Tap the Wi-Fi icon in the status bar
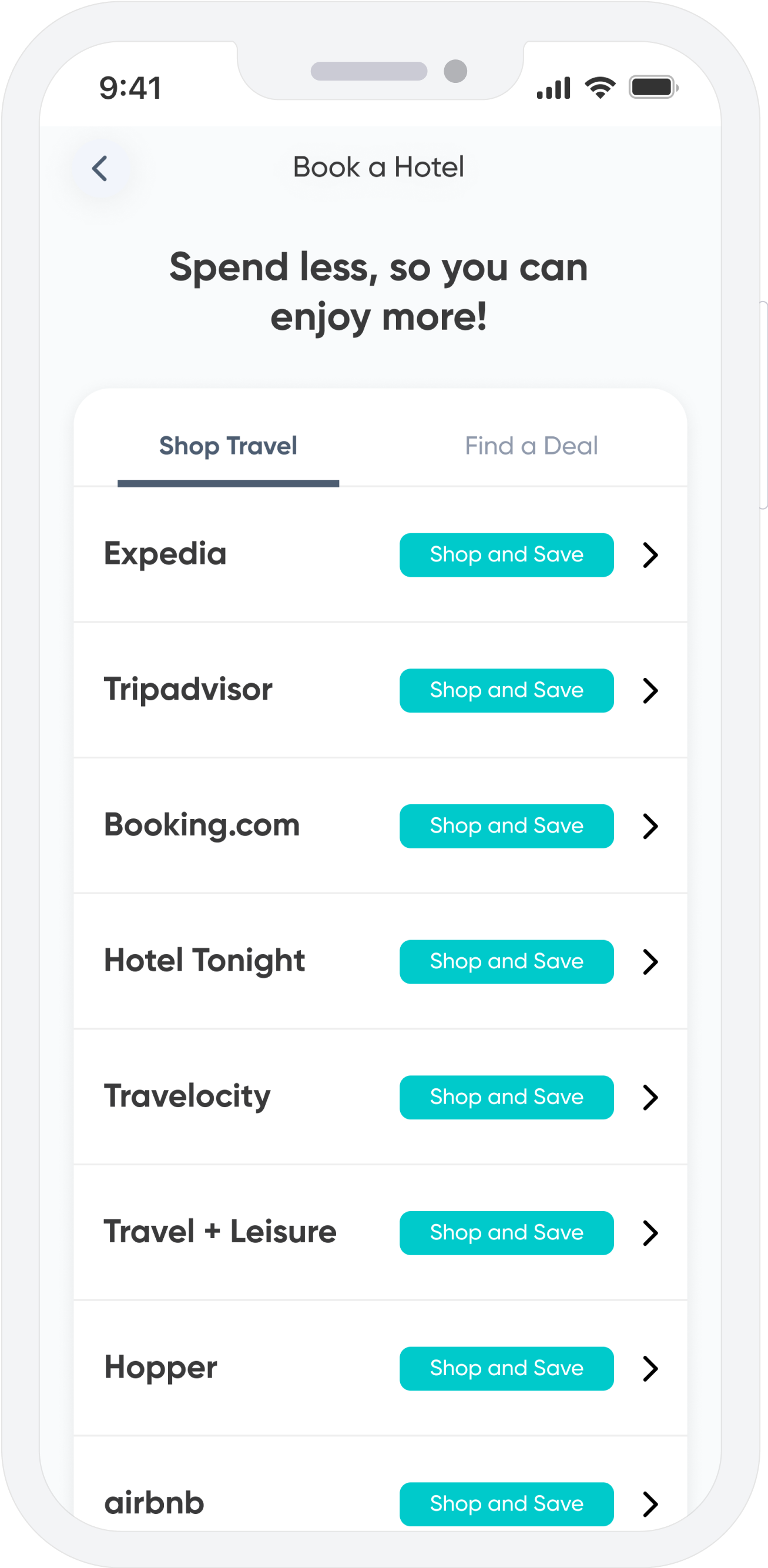The height and width of the screenshot is (1568, 768). (599, 87)
